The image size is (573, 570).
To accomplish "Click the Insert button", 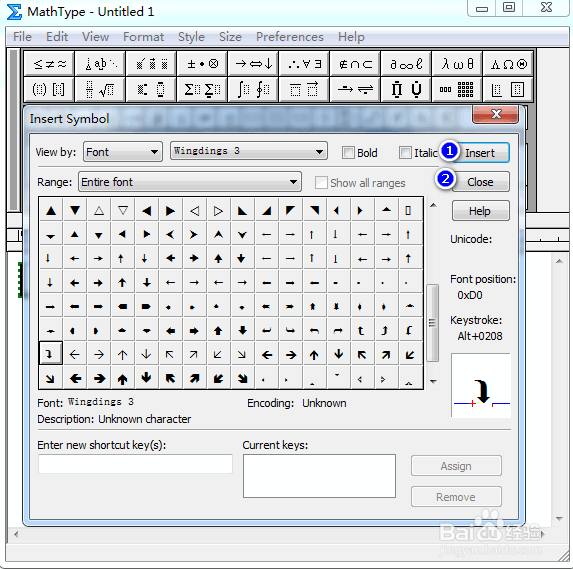I will pos(480,153).
